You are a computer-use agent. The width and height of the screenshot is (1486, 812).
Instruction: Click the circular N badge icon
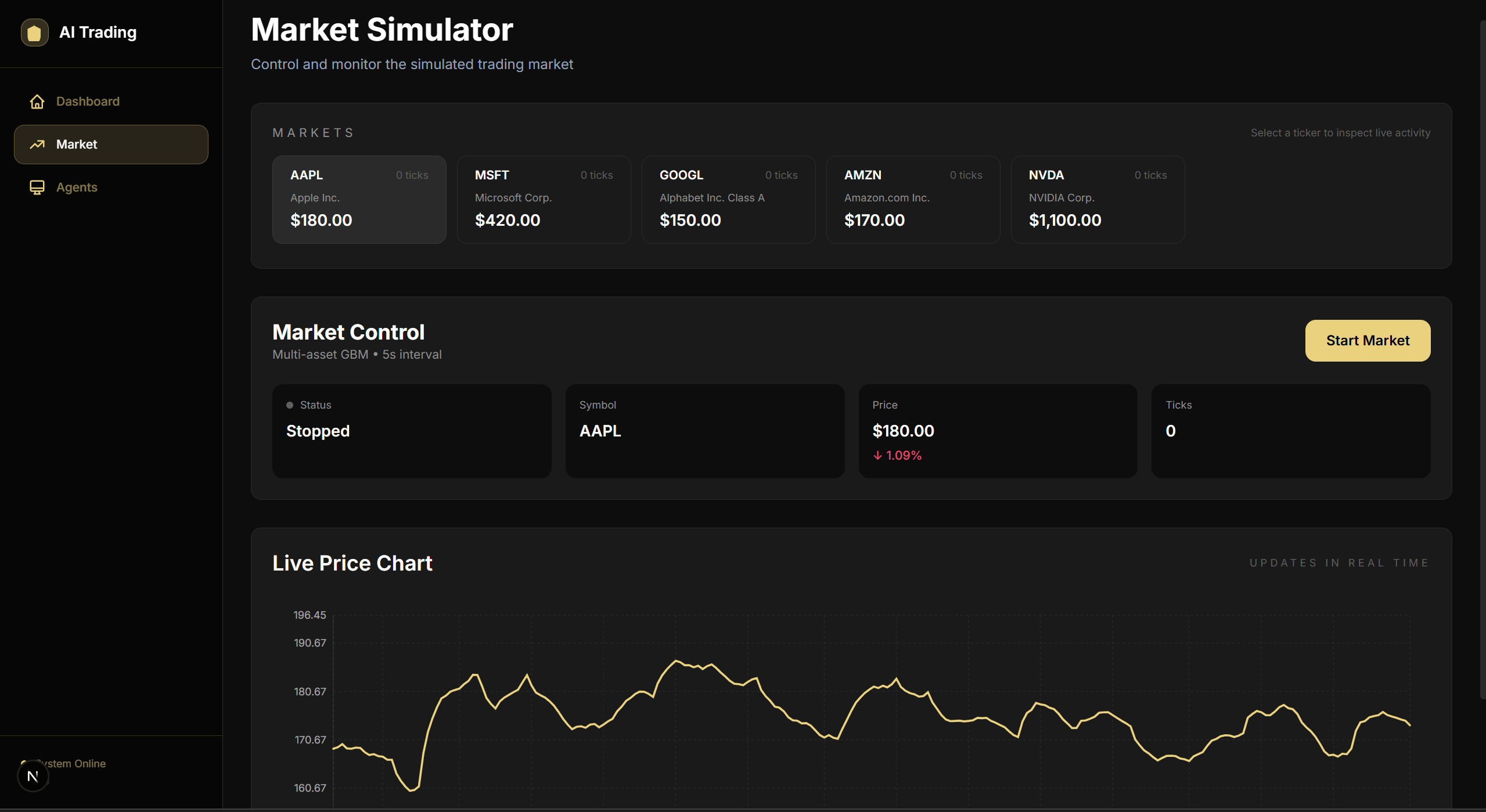point(33,776)
